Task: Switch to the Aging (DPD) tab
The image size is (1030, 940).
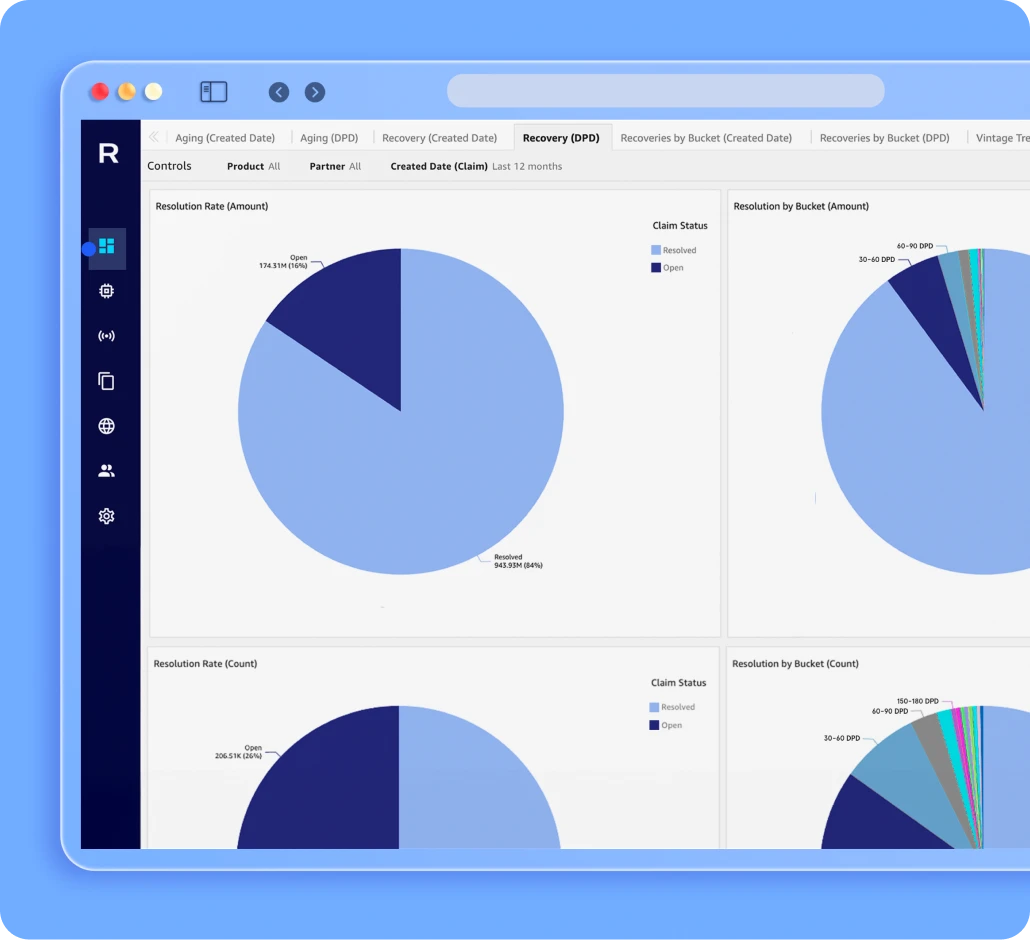Action: point(329,138)
